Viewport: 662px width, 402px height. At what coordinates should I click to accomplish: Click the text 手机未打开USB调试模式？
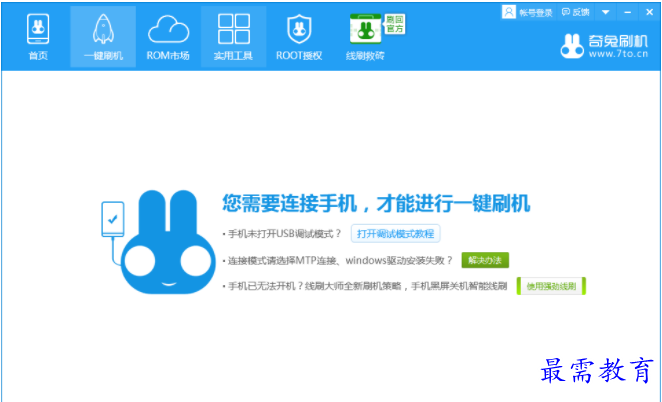click(284, 234)
